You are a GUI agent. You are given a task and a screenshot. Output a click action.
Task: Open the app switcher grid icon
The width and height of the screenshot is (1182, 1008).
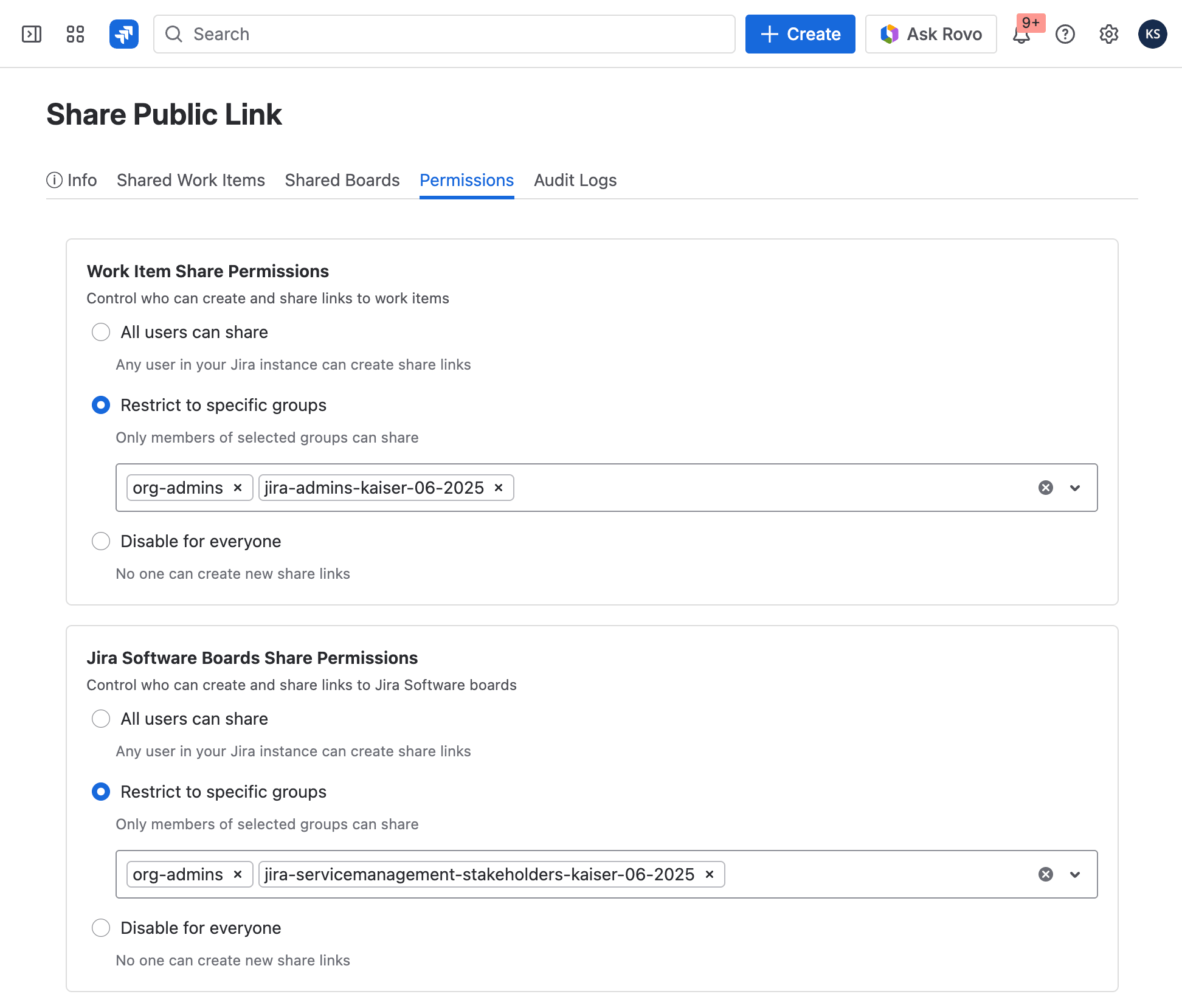75,34
